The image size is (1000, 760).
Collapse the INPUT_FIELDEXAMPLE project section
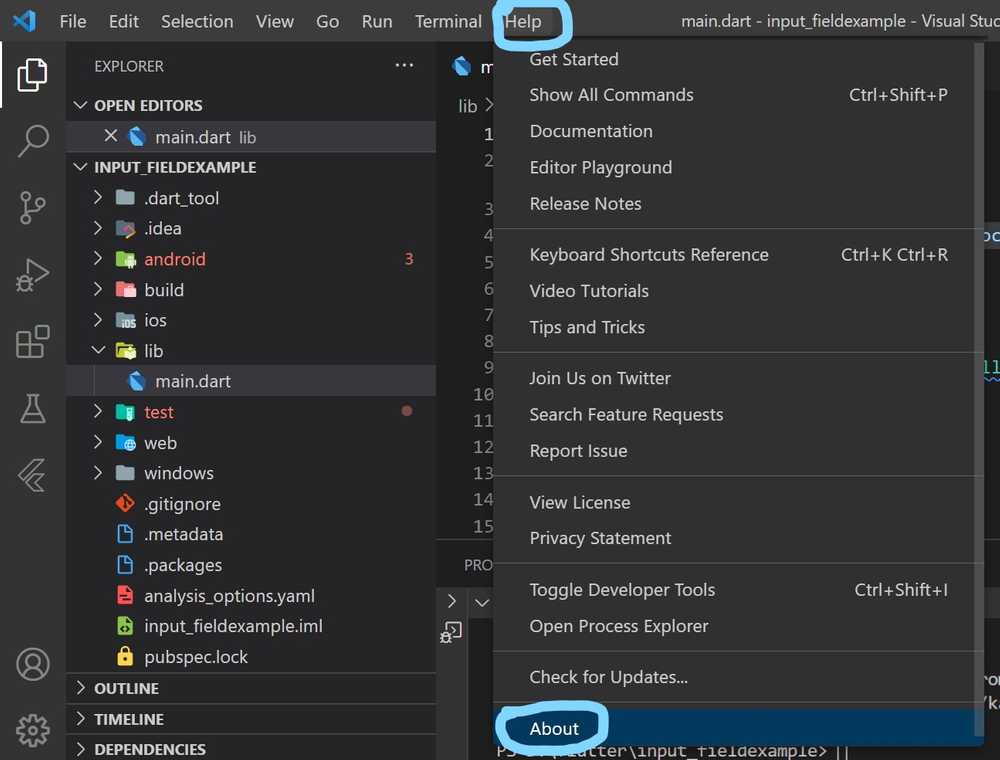80,166
